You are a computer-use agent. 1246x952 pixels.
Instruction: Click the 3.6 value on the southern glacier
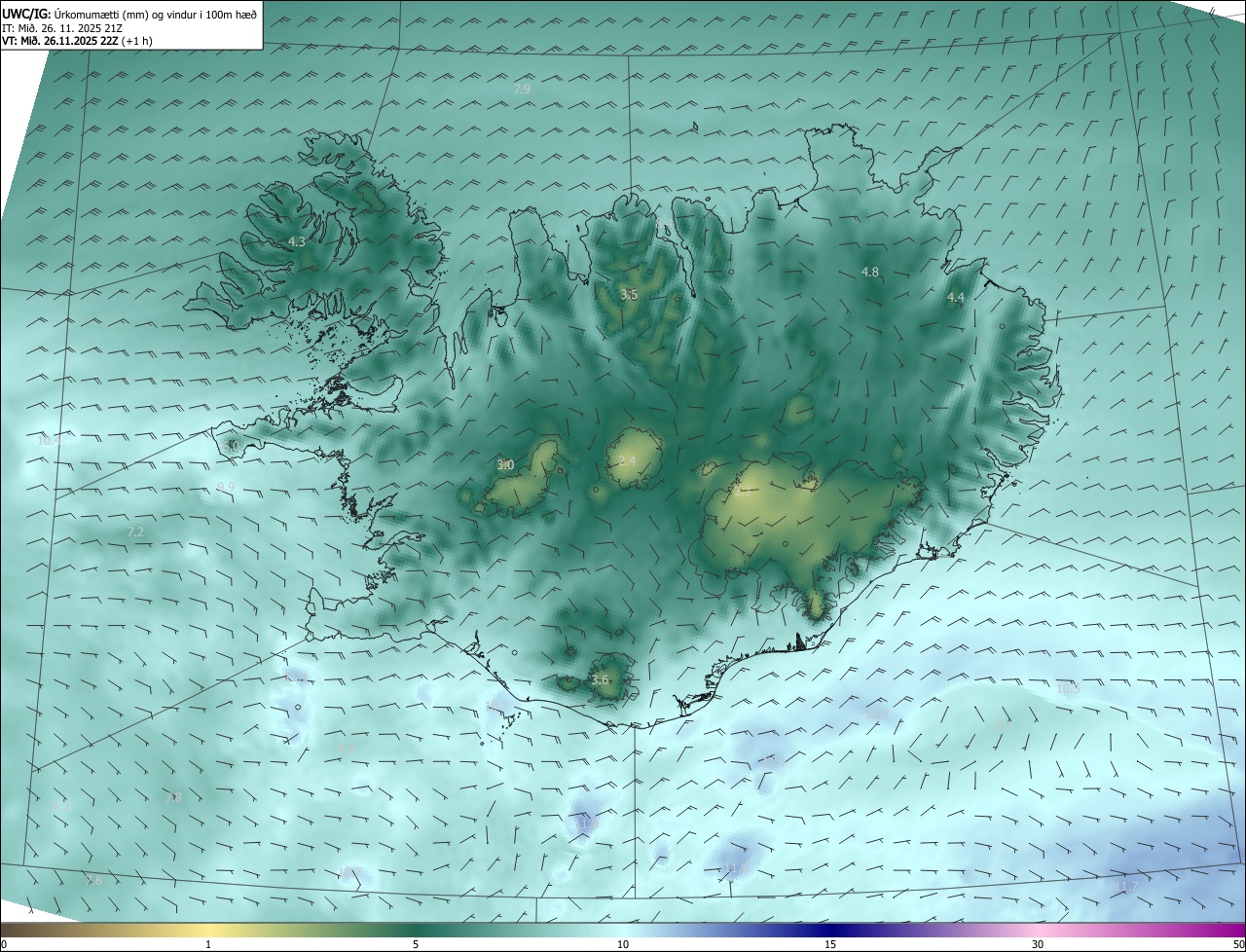(600, 680)
